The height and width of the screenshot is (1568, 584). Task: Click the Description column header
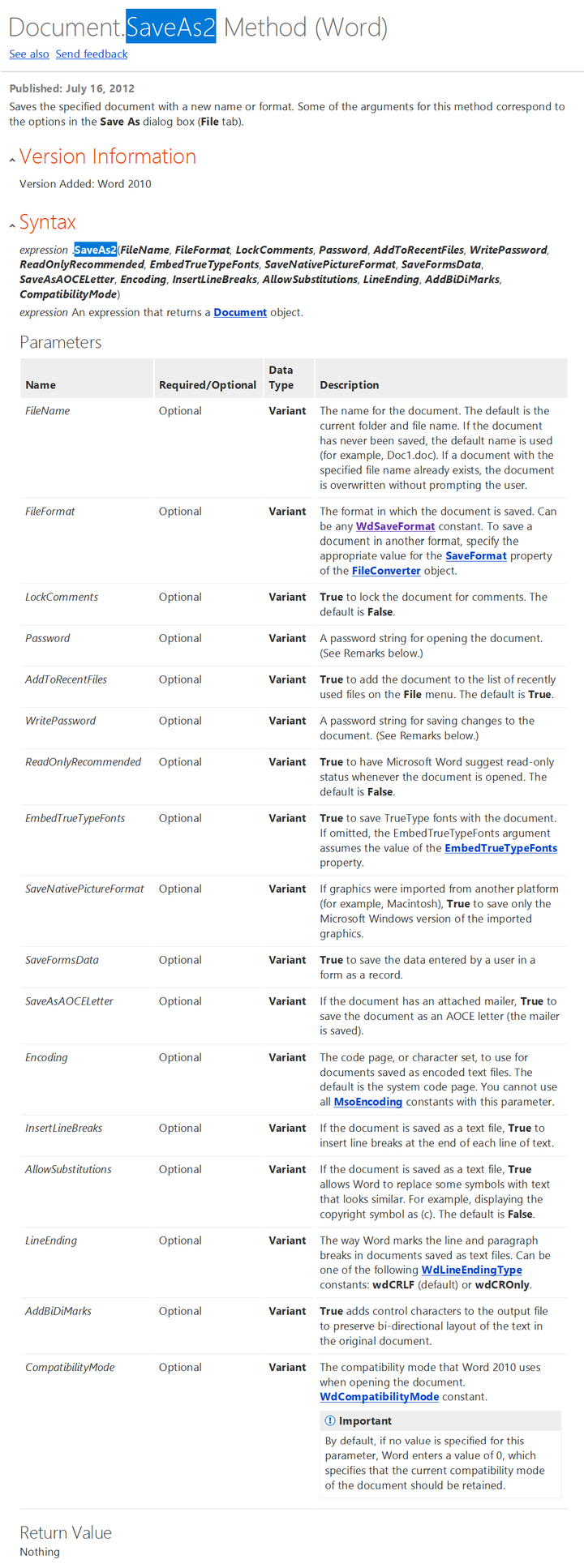350,385
